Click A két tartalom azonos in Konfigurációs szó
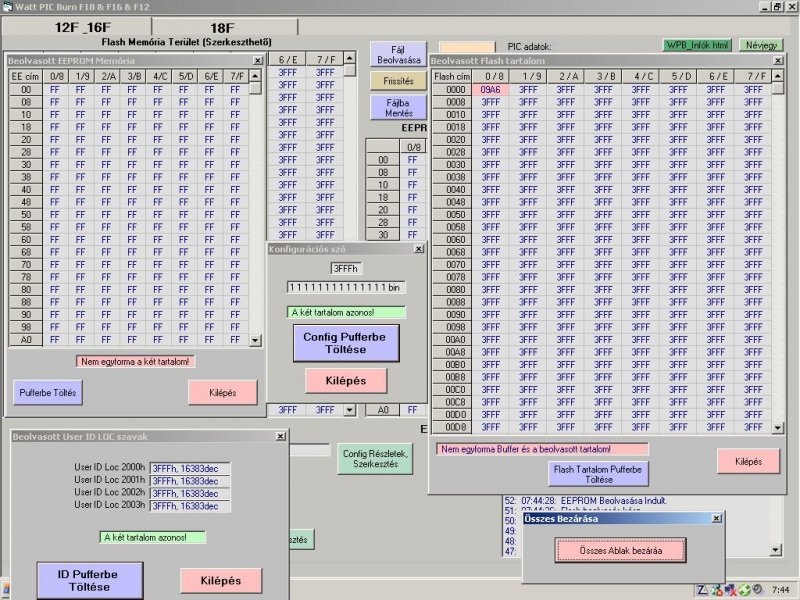This screenshot has height=600, width=800. coord(346,312)
